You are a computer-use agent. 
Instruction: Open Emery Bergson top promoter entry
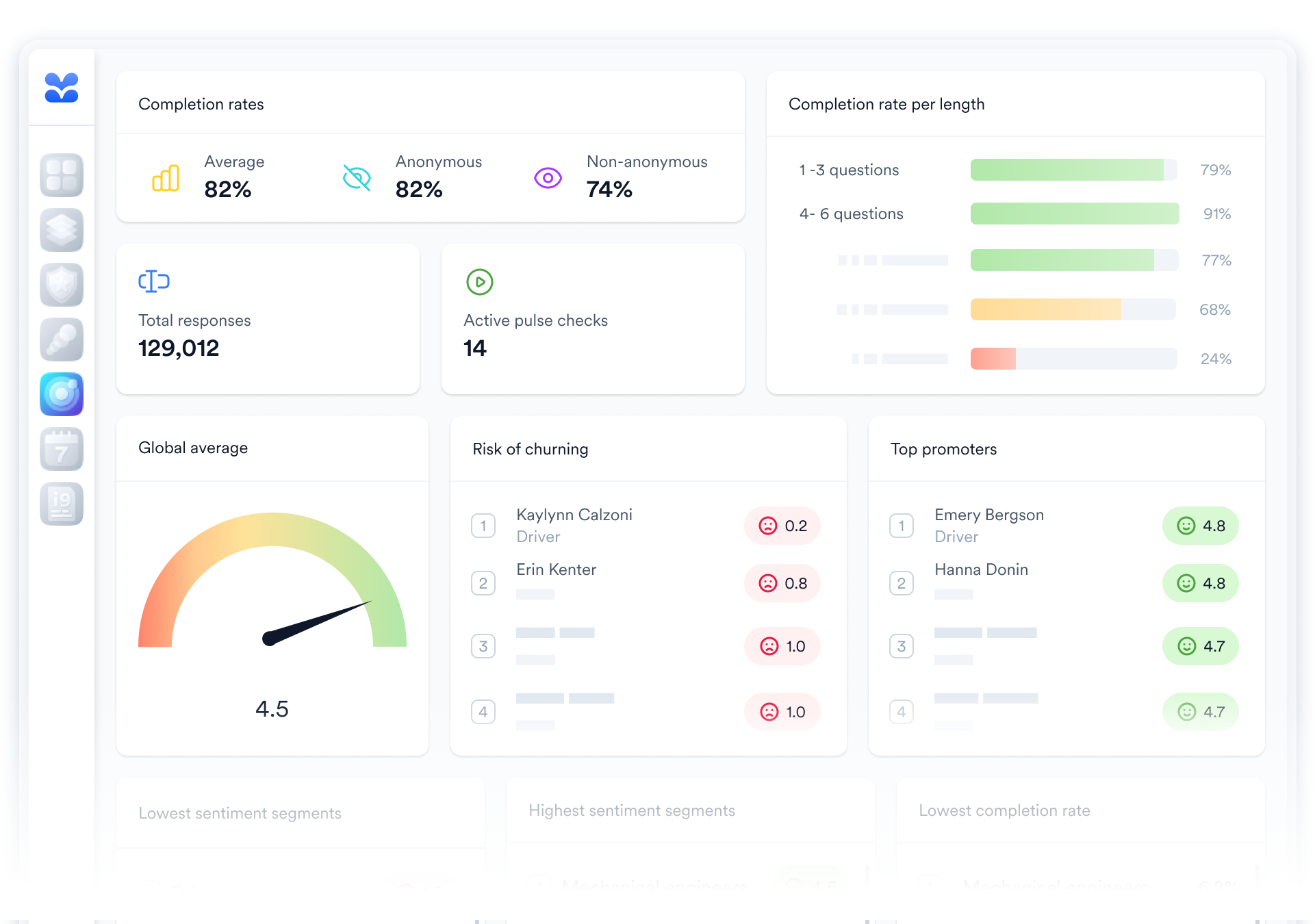[988, 515]
